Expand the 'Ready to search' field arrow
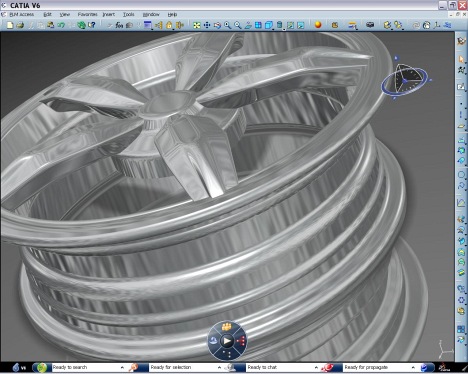Viewport: 468px width, 374px height. tap(122, 367)
